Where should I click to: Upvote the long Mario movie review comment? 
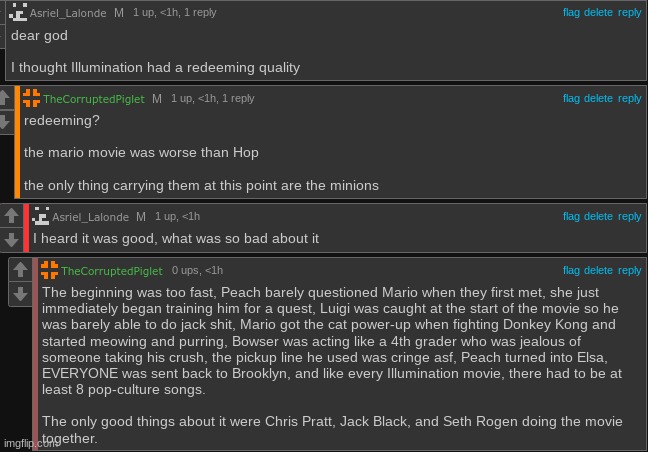pos(20,269)
